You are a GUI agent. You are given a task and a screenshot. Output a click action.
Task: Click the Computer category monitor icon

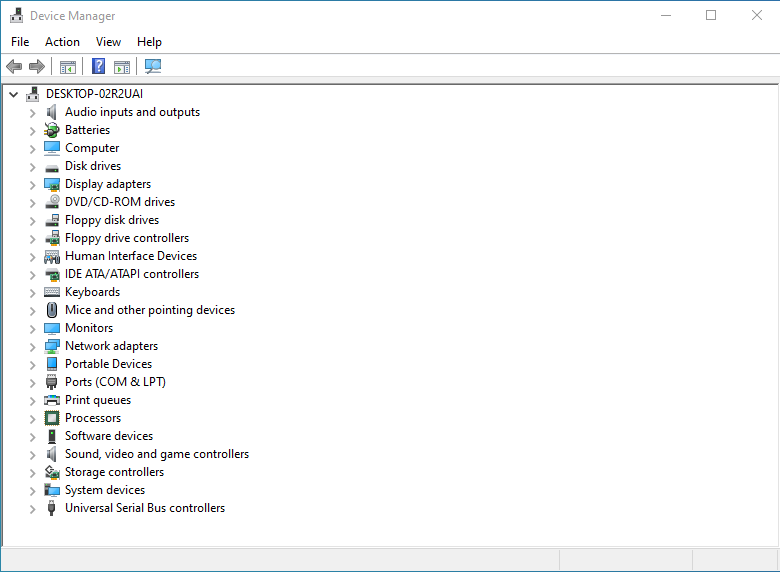pos(52,148)
